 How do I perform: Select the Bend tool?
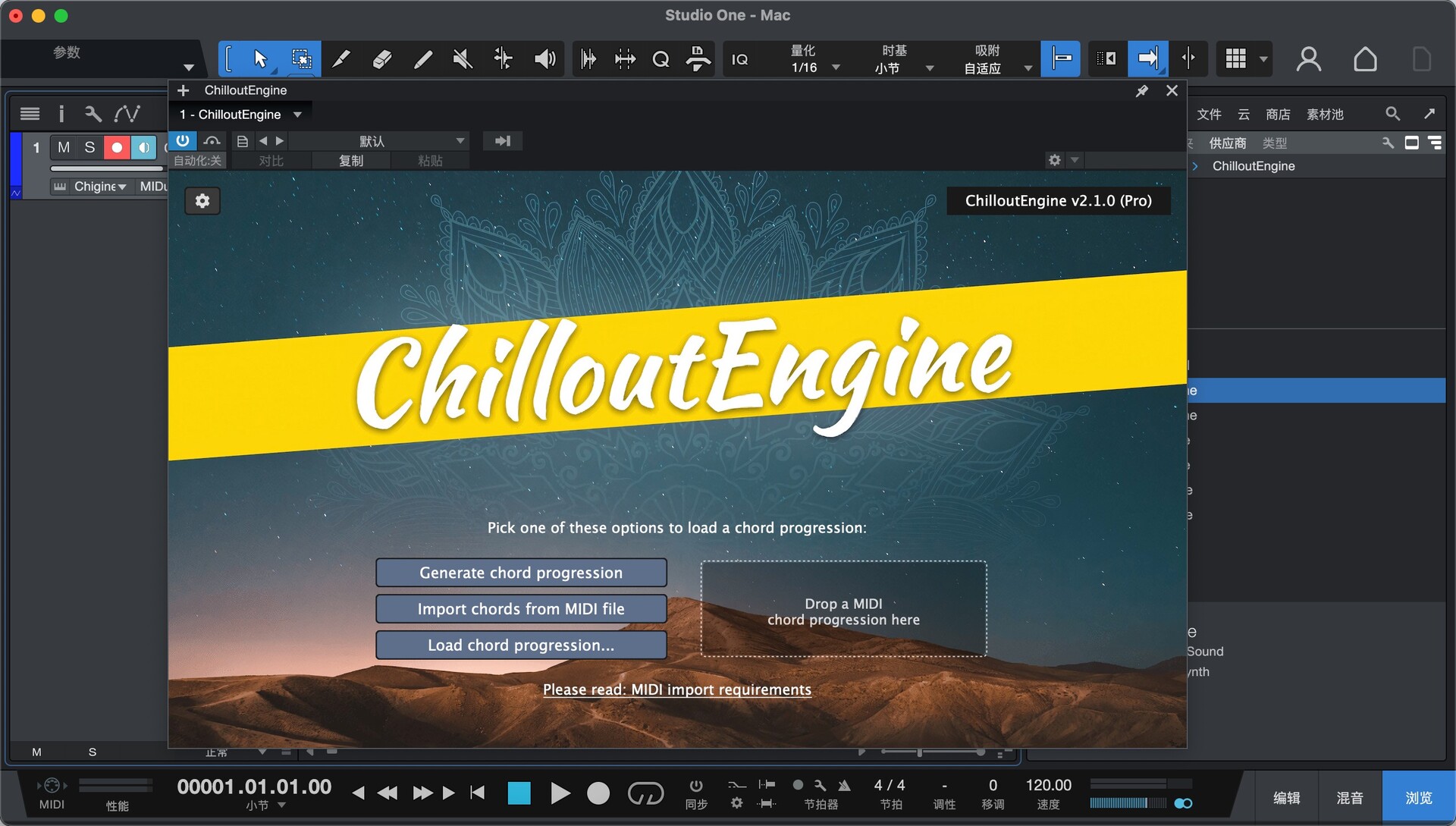click(x=503, y=58)
